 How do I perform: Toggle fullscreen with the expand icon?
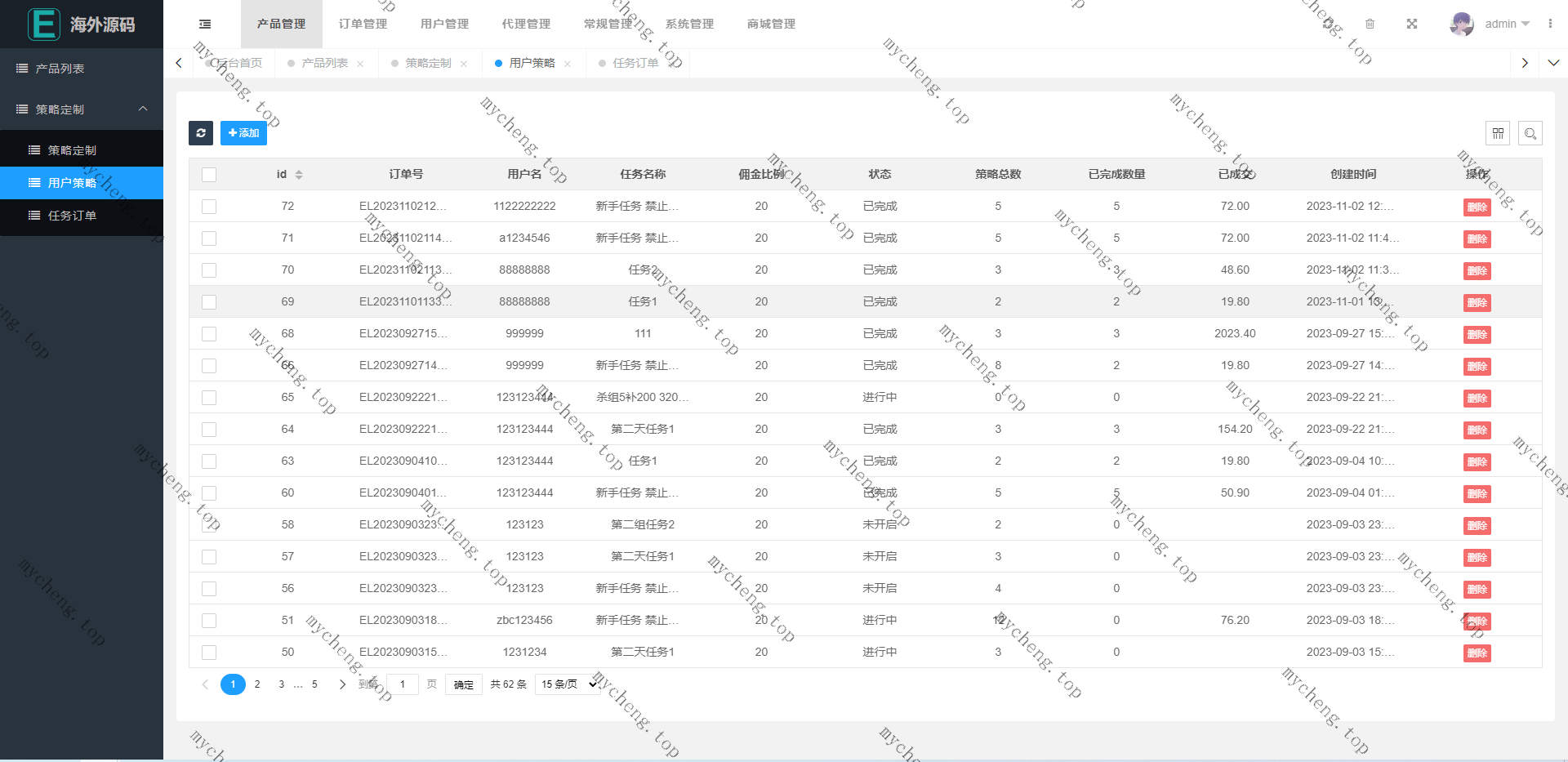click(x=1411, y=25)
